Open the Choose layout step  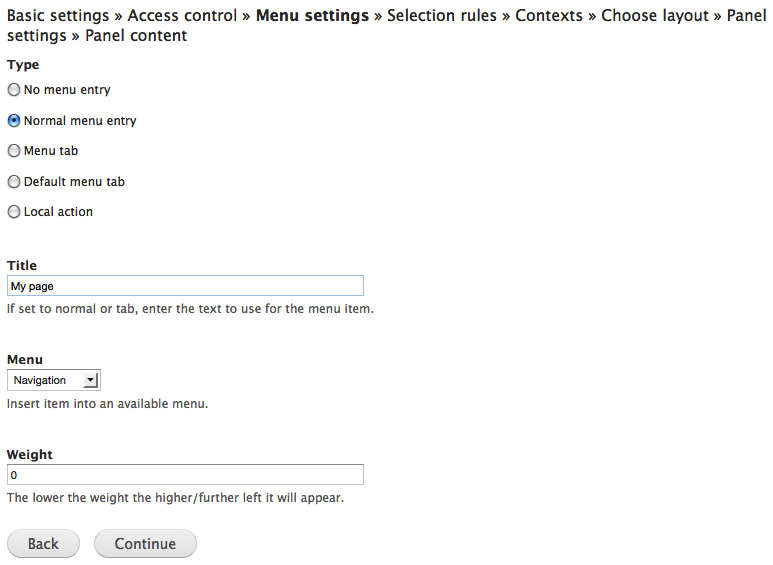[655, 16]
